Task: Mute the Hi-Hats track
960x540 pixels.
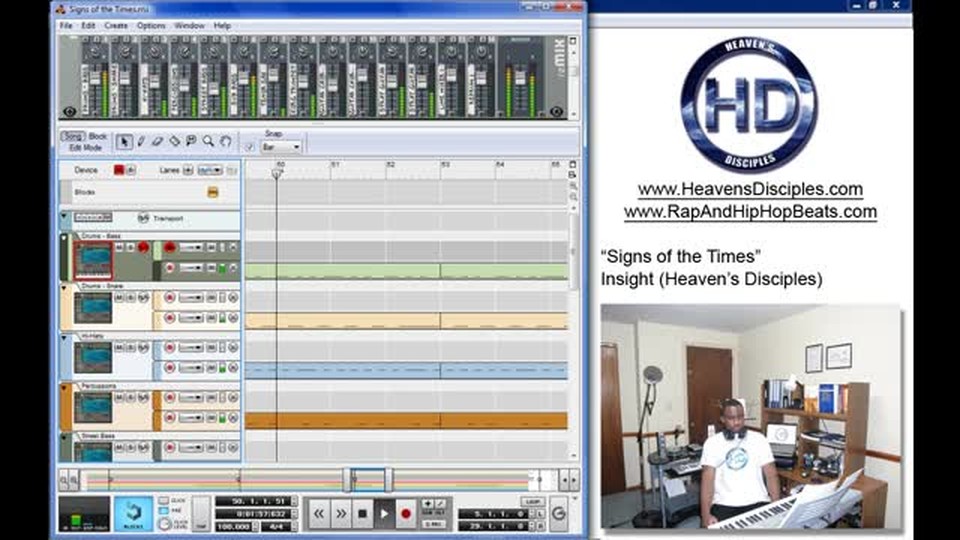Action: click(x=120, y=348)
